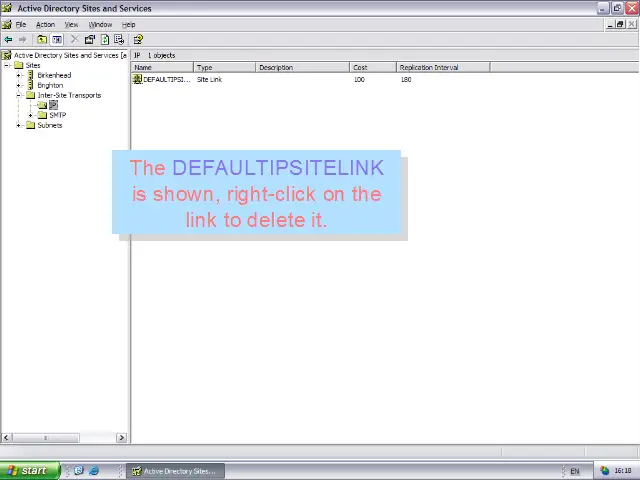Click the Active Directory Sites taskbar button
The image size is (640, 480).
click(176, 471)
